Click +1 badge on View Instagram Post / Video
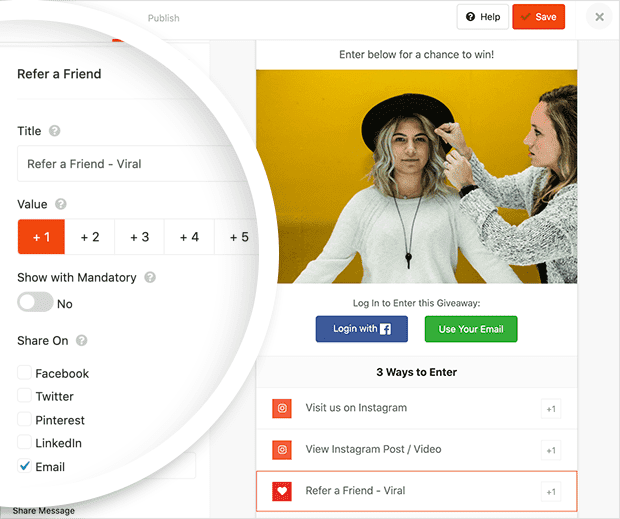 [x=551, y=451]
